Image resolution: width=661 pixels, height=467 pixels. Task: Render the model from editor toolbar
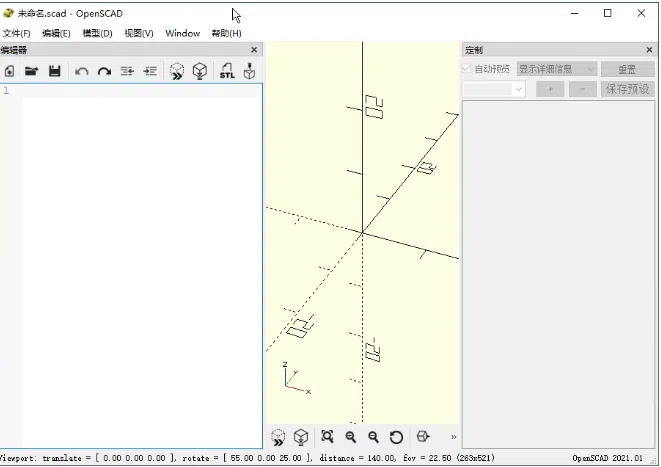tap(200, 71)
